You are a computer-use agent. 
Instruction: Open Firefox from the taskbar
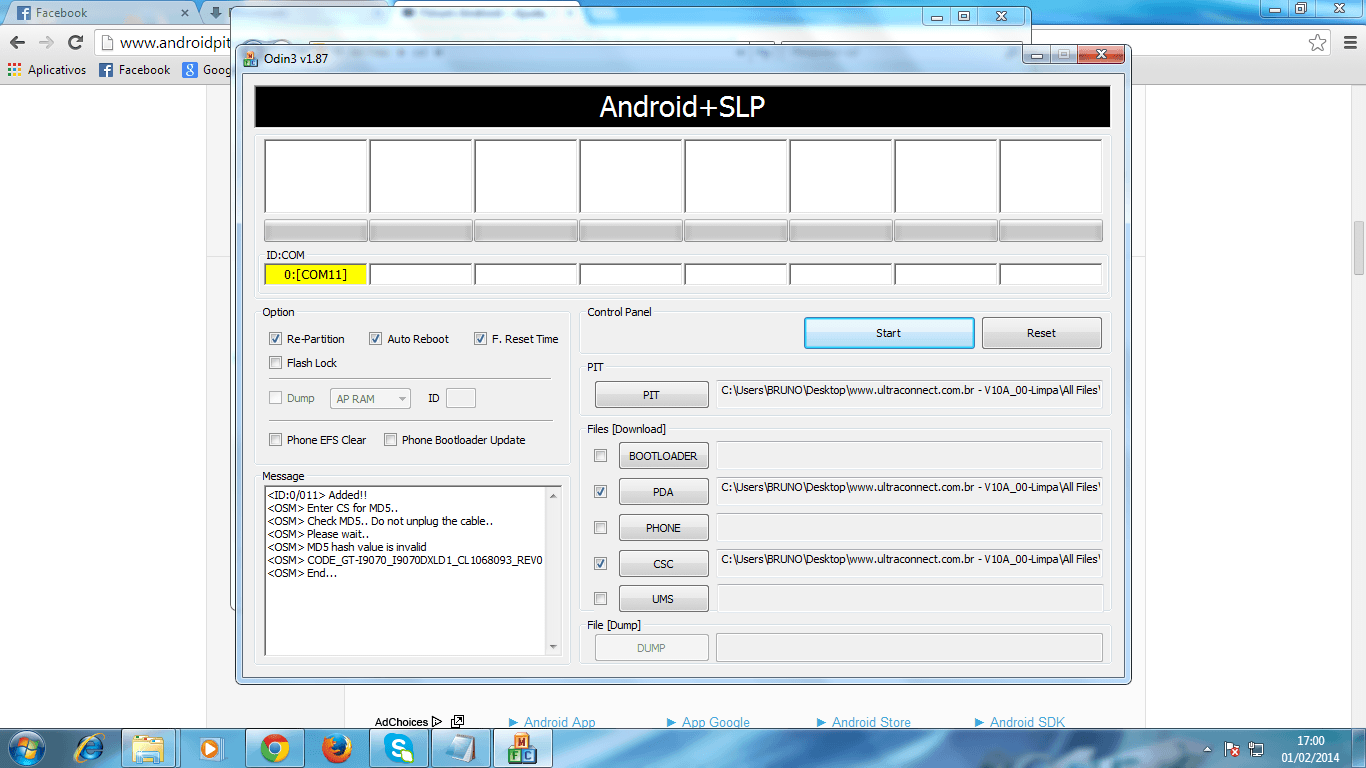pyautogui.click(x=337, y=748)
